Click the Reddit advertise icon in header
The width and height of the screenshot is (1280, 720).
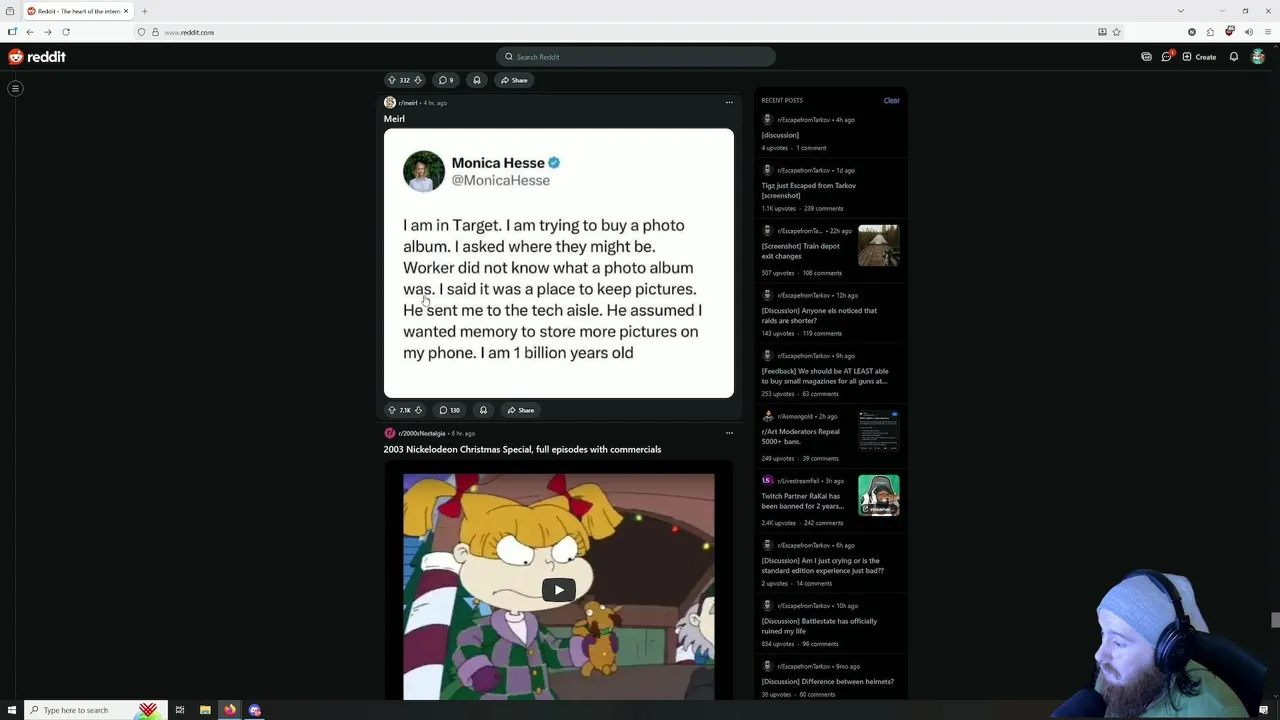tap(1146, 57)
